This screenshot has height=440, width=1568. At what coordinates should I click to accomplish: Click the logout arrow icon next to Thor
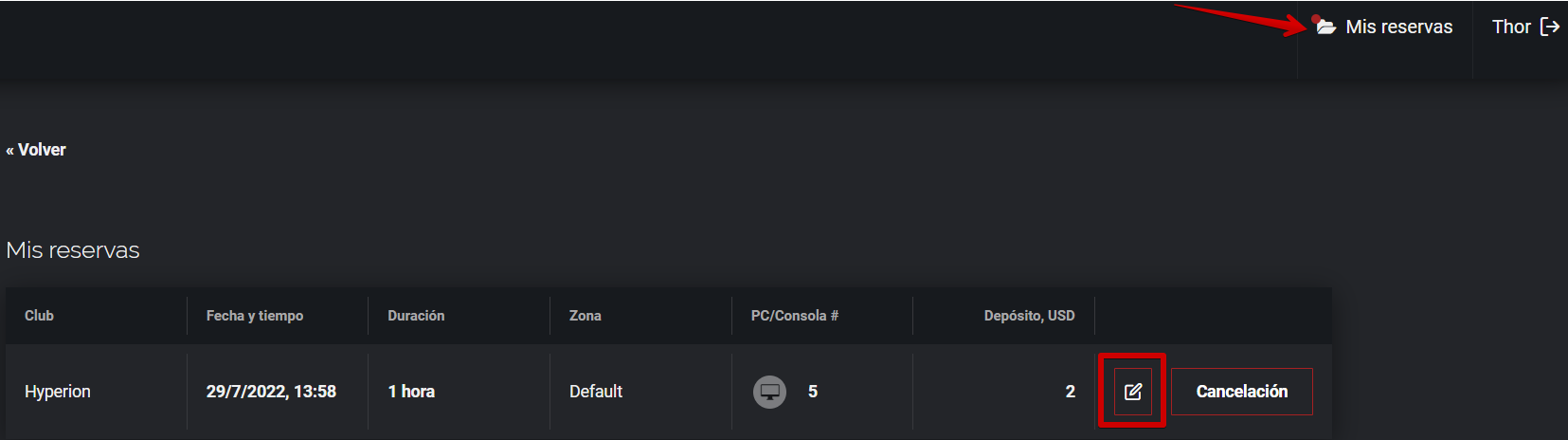1550,27
